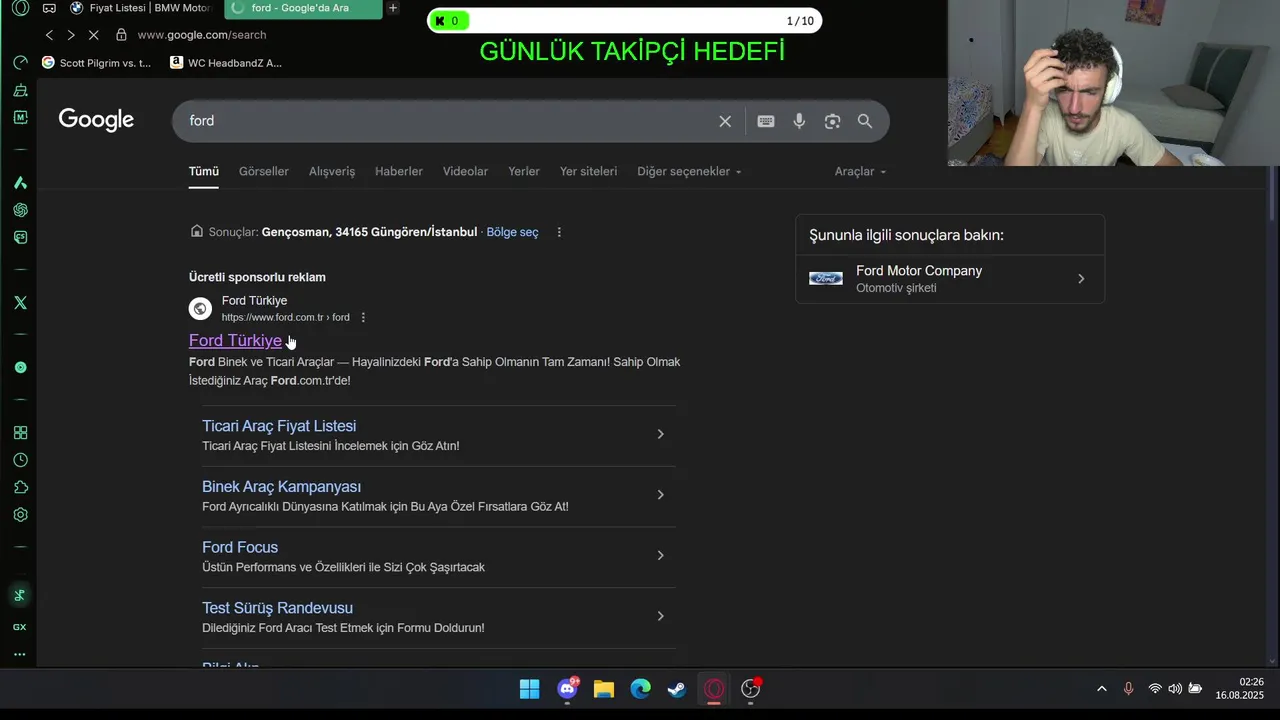This screenshot has width=1280, height=720.
Task: Open Workspaces grid icon in sidebar
Action: (x=20, y=433)
